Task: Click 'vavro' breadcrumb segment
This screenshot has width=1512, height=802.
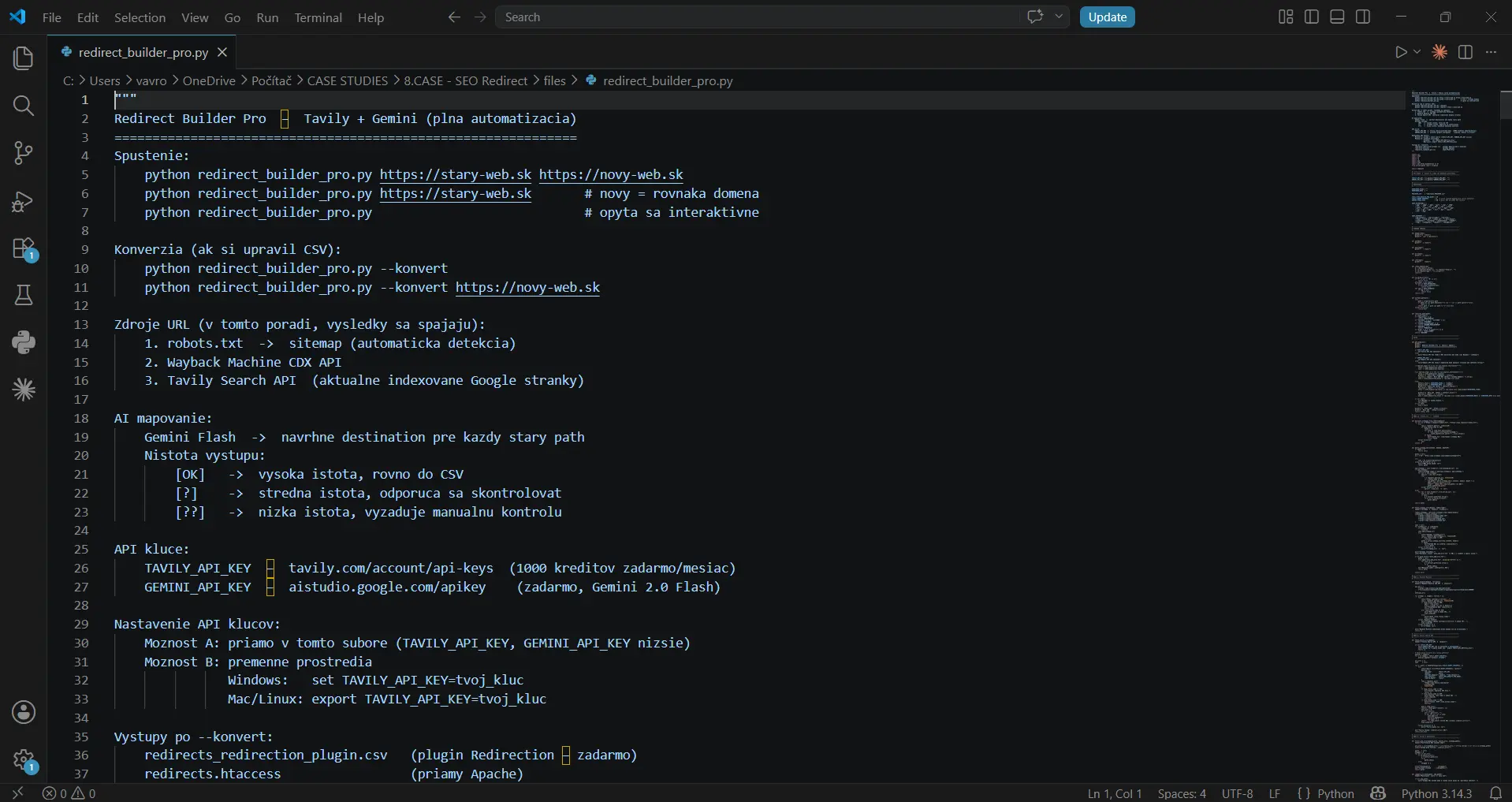Action: tap(151, 80)
